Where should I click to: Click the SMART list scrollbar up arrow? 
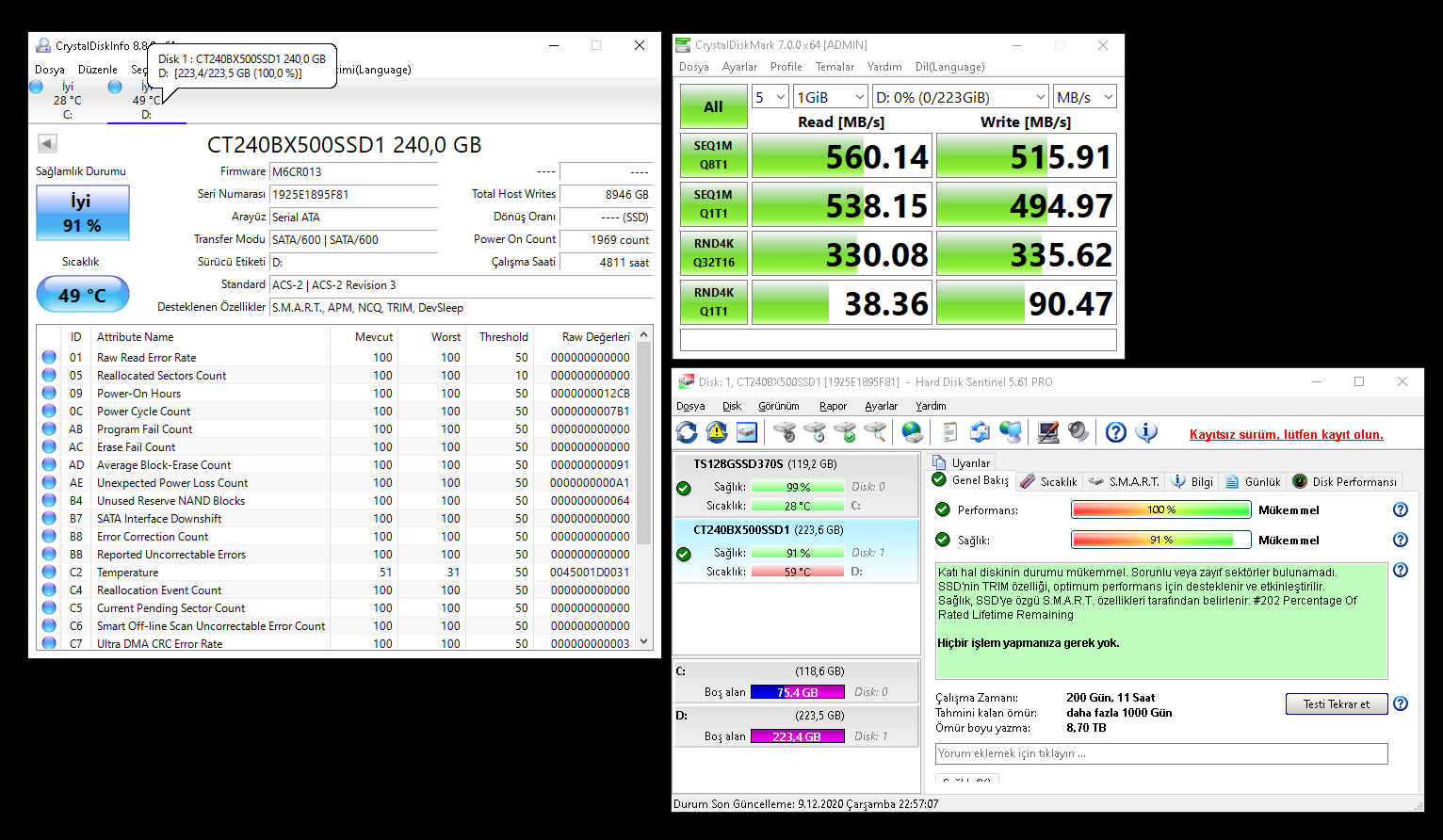click(x=644, y=334)
